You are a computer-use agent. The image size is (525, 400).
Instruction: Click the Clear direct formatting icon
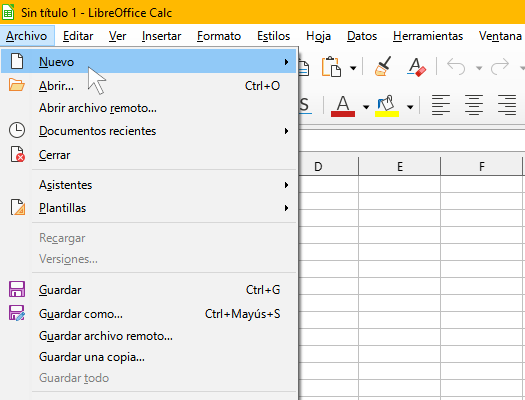click(417, 67)
